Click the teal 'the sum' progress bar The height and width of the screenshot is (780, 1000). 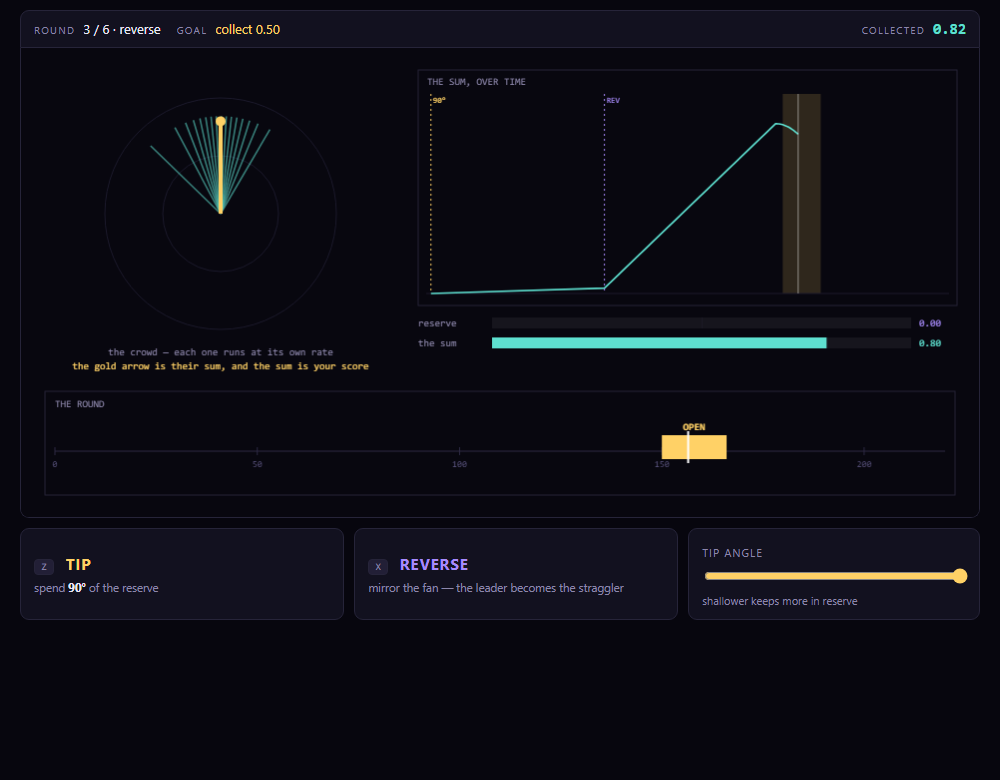coord(659,343)
